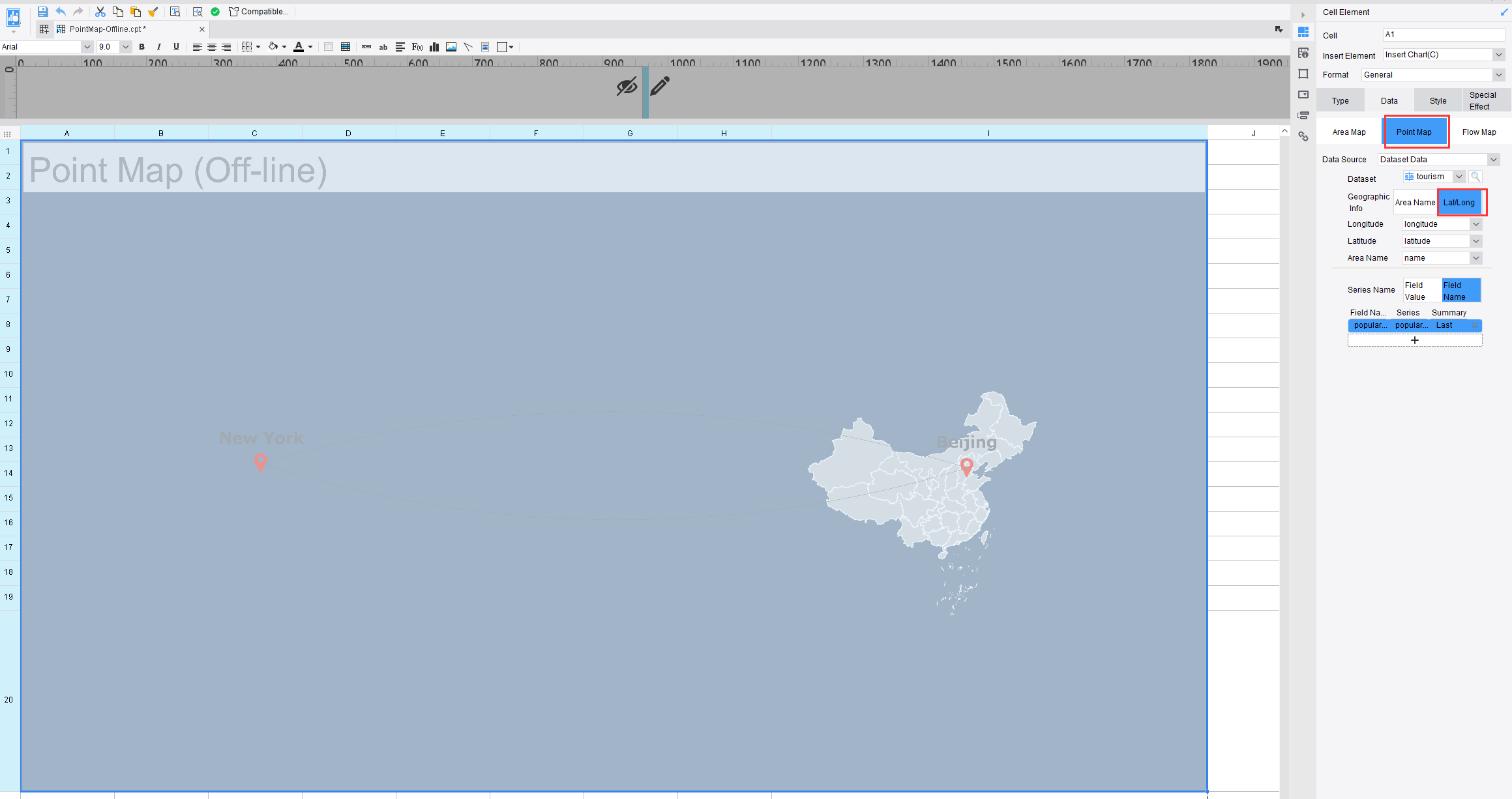This screenshot has height=799, width=1512.
Task: Switch to the Flow Map tab
Action: (1479, 132)
